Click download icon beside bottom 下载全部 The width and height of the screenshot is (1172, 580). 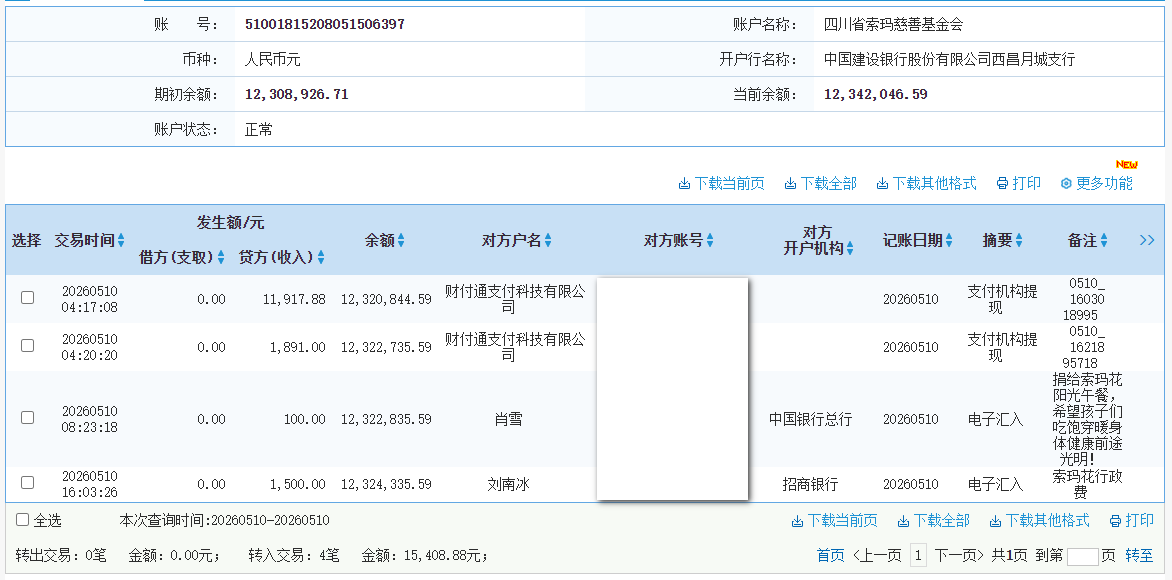(903, 521)
